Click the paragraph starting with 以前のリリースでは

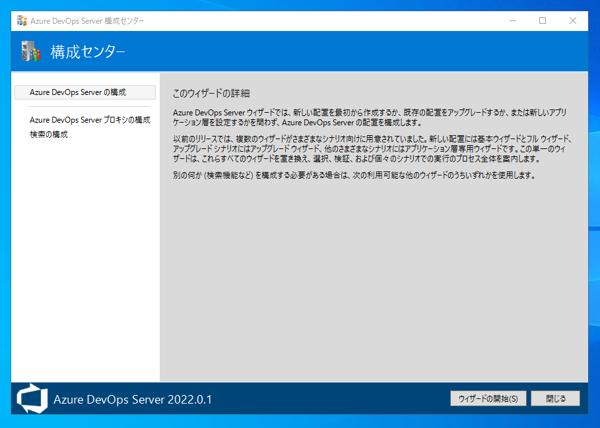[x=372, y=149]
